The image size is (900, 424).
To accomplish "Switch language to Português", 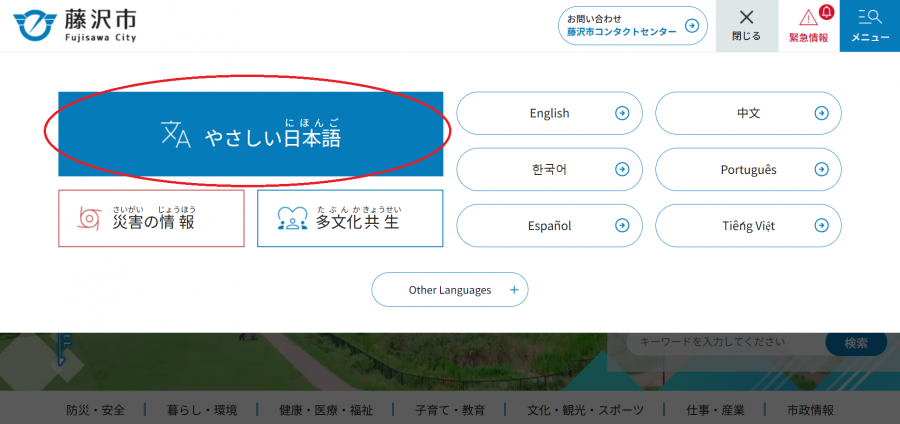I will [x=748, y=169].
